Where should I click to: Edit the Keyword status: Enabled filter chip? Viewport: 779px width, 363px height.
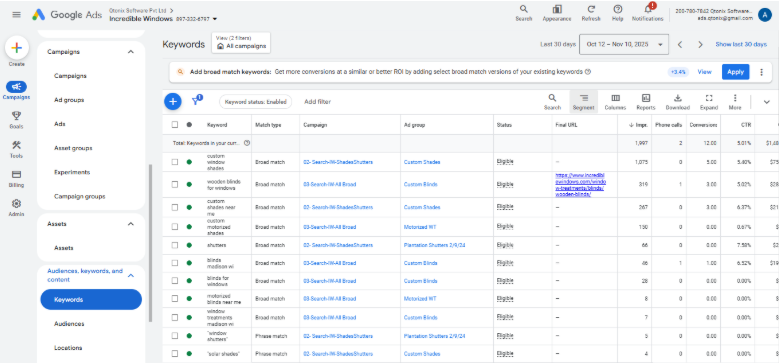click(255, 102)
